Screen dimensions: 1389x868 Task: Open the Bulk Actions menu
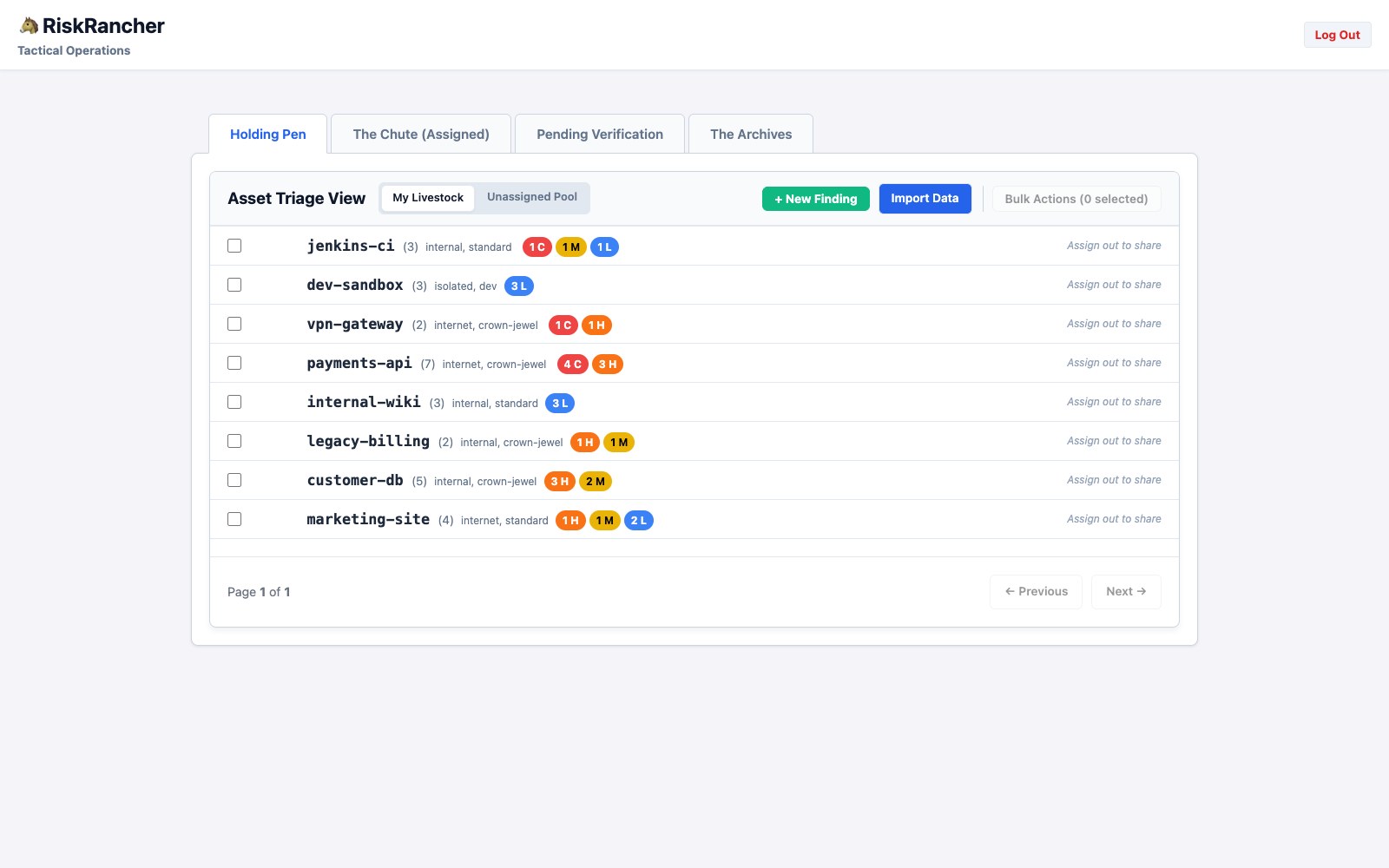[x=1076, y=199]
